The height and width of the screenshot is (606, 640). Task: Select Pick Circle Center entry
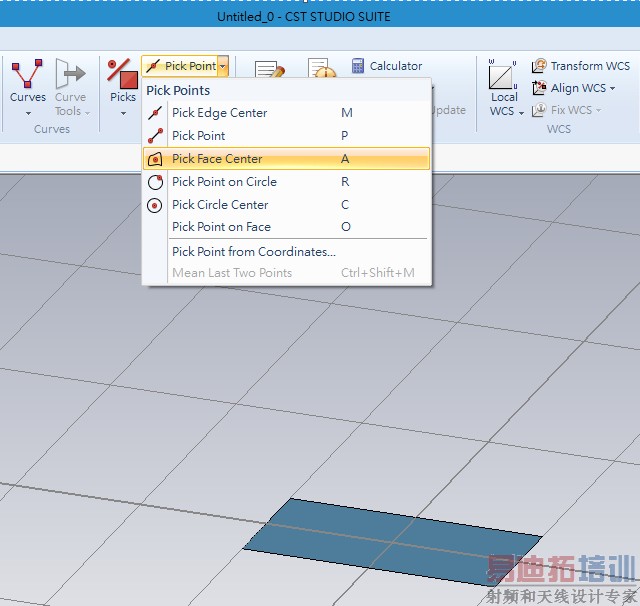(287, 204)
